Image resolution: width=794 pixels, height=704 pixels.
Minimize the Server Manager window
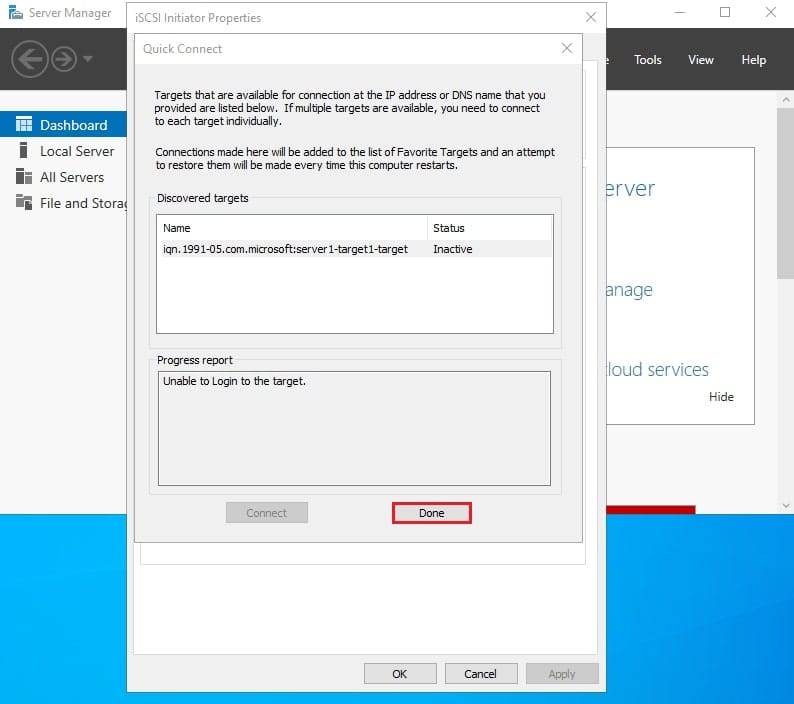click(680, 12)
